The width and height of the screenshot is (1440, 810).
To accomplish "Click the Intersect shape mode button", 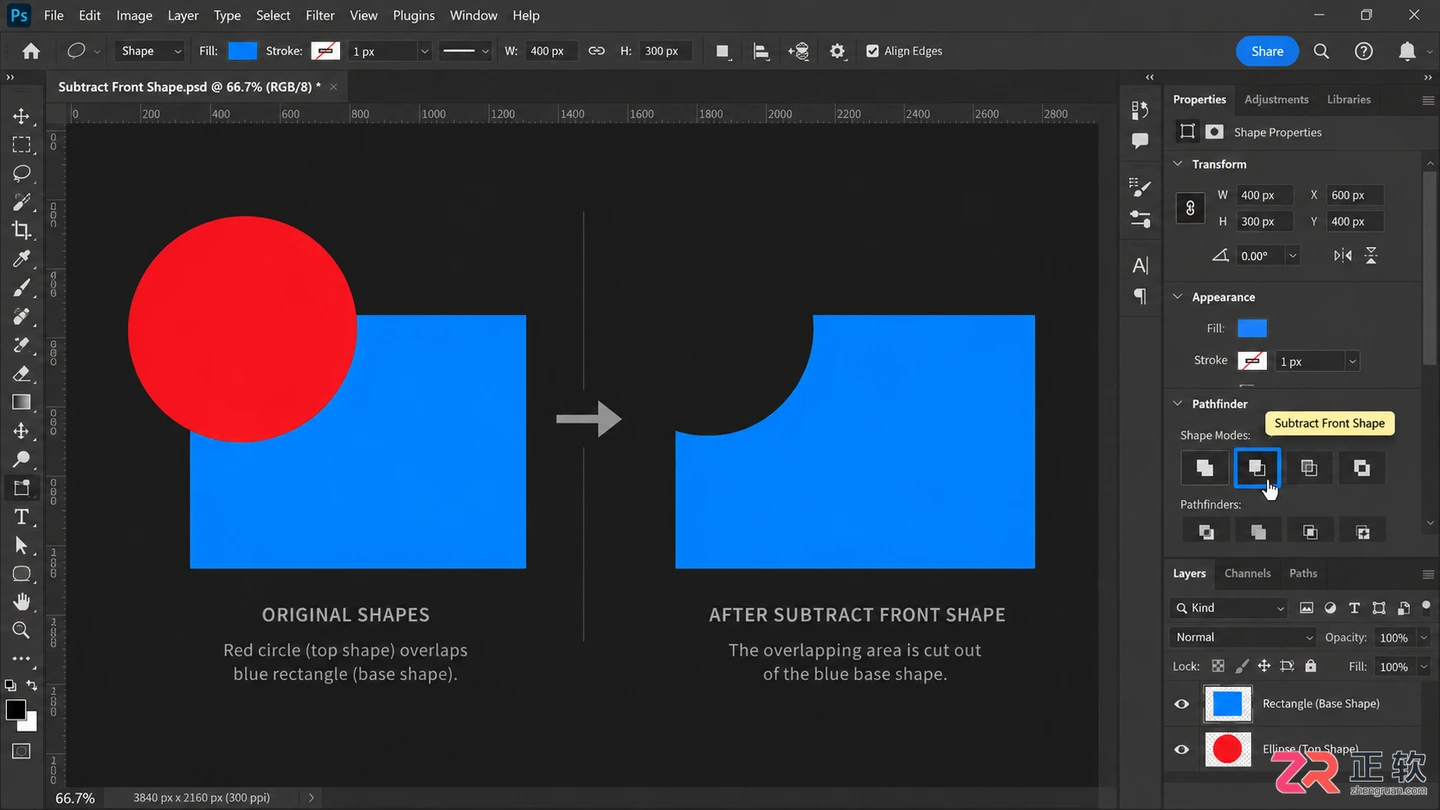I will [1309, 467].
